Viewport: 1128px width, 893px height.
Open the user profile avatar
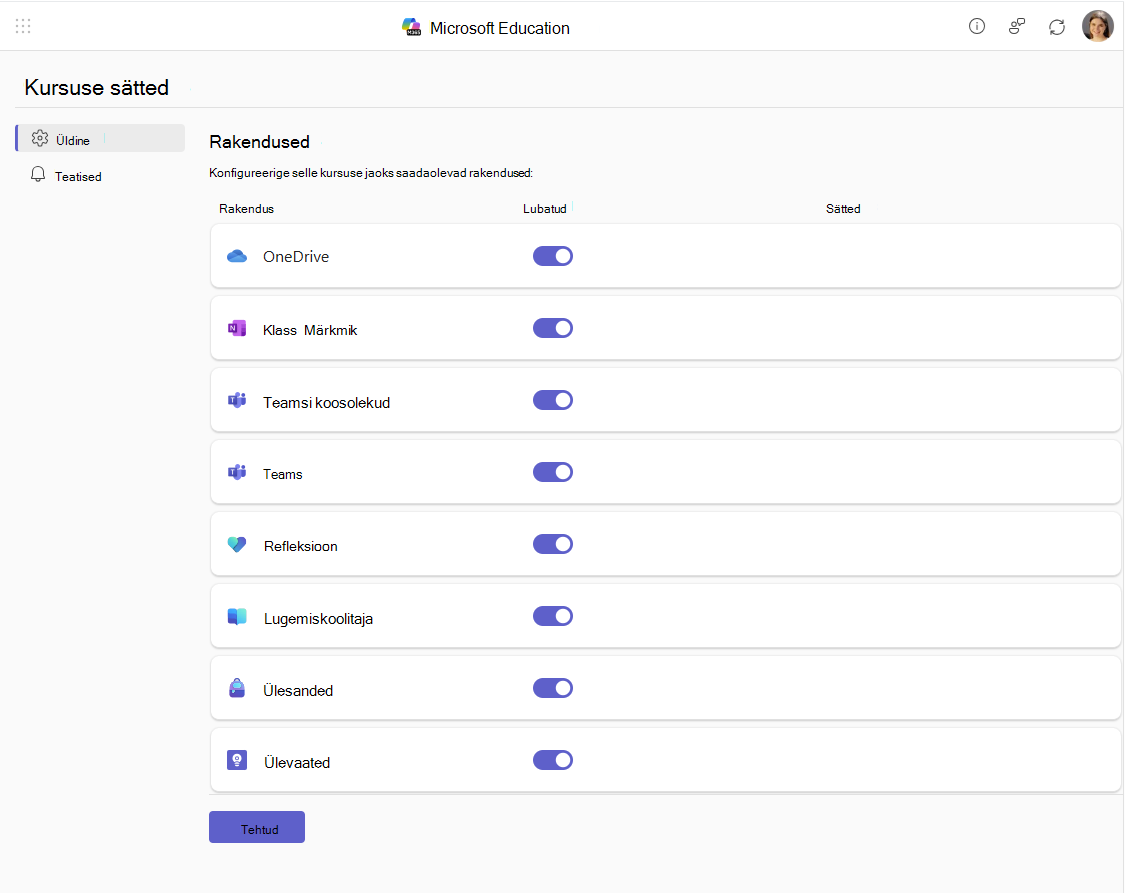pos(1097,27)
